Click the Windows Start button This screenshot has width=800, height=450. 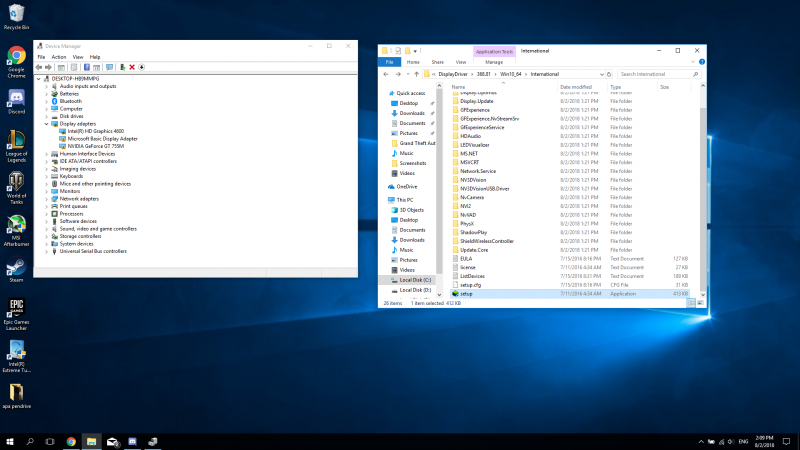pos(10,441)
